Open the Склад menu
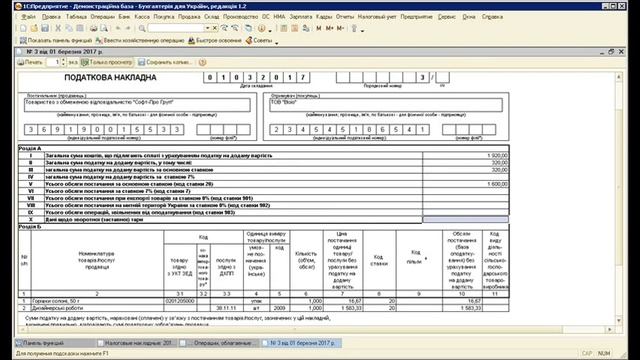640x360 pixels. (x=212, y=17)
